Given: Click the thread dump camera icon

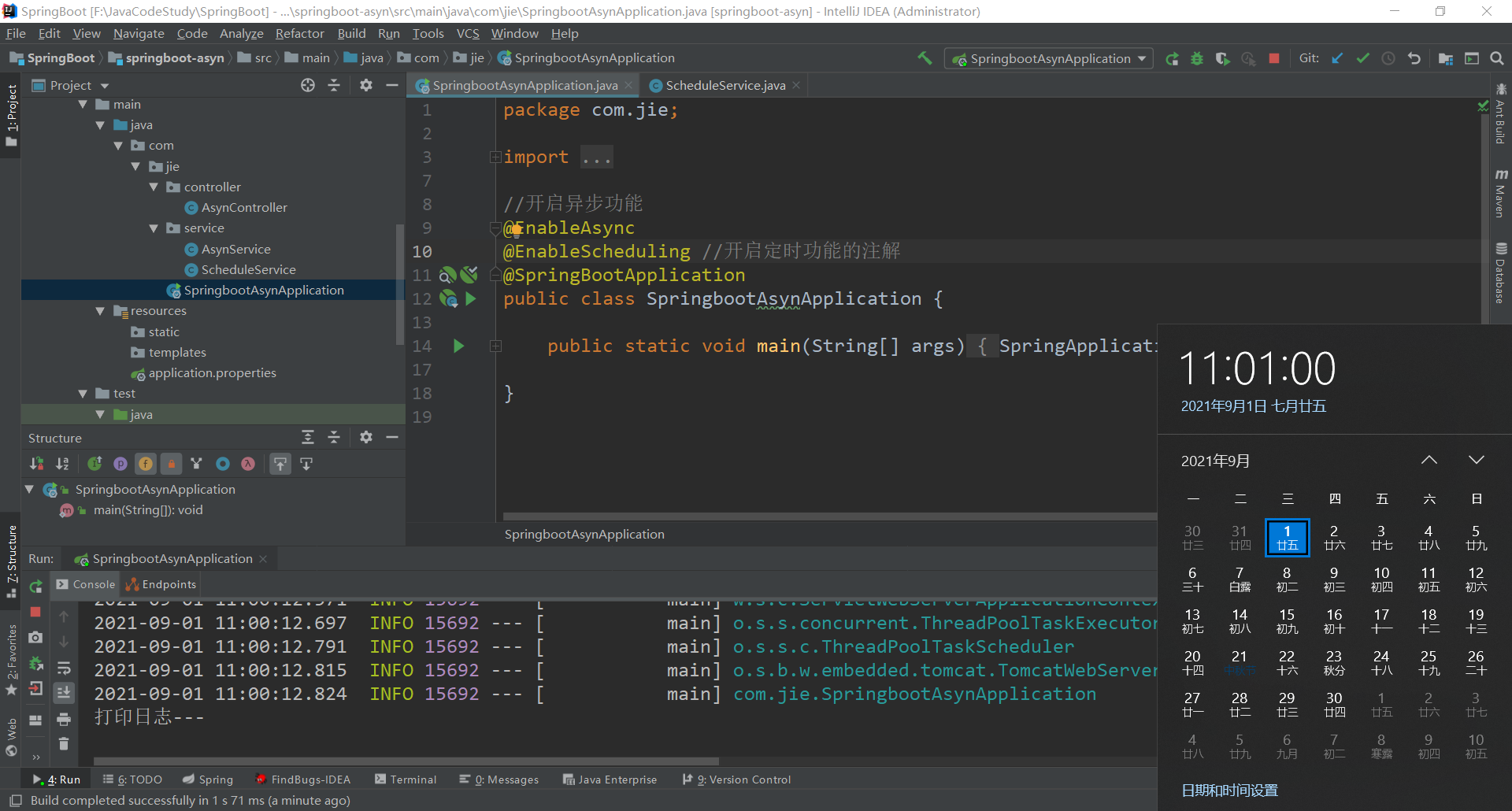Looking at the screenshot, I should (x=35, y=637).
